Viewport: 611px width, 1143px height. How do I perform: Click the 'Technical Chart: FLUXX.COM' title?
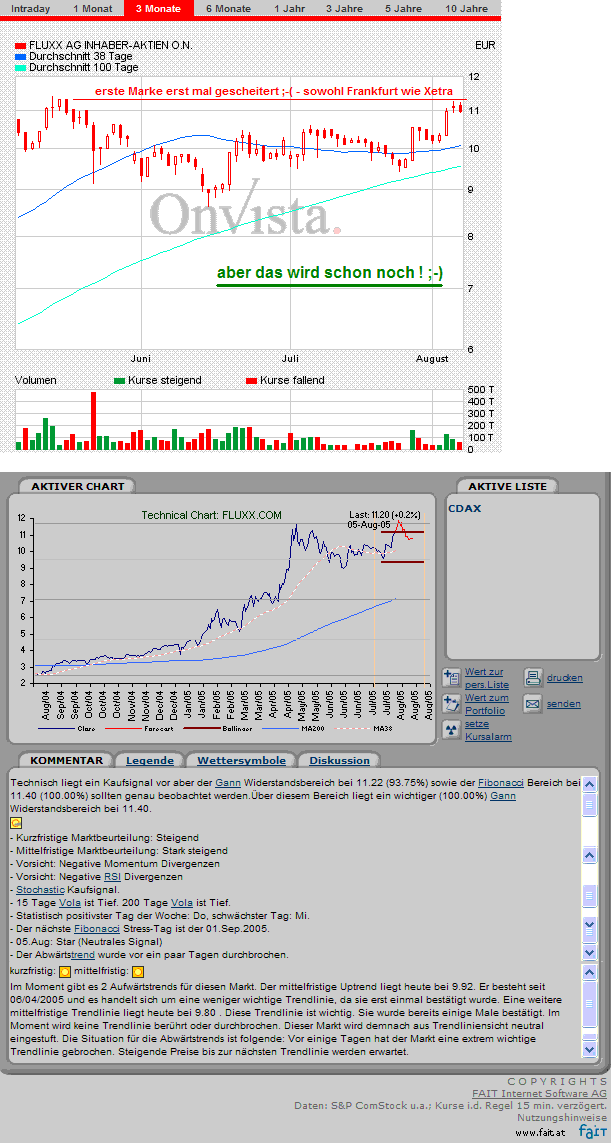pyautogui.click(x=211, y=515)
